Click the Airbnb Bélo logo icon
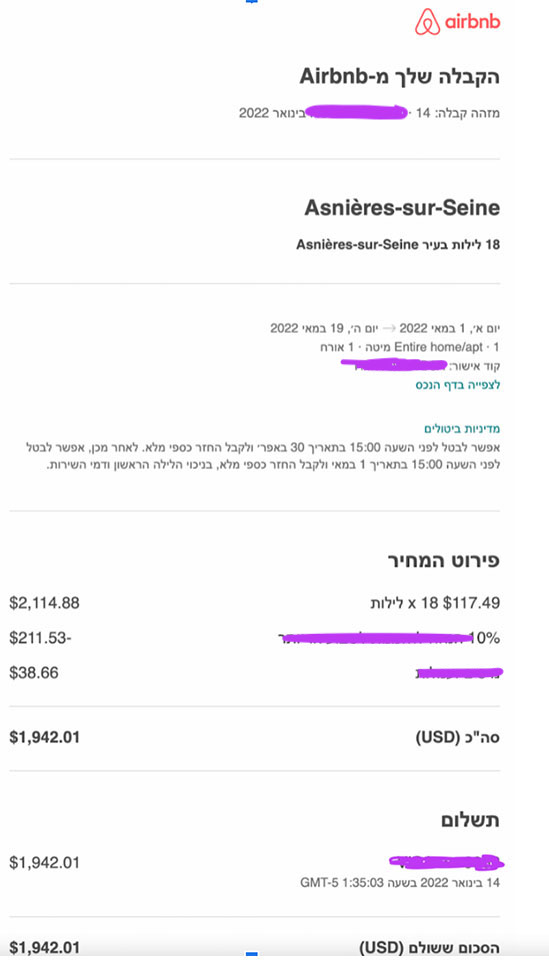549x965 pixels. pos(427,22)
